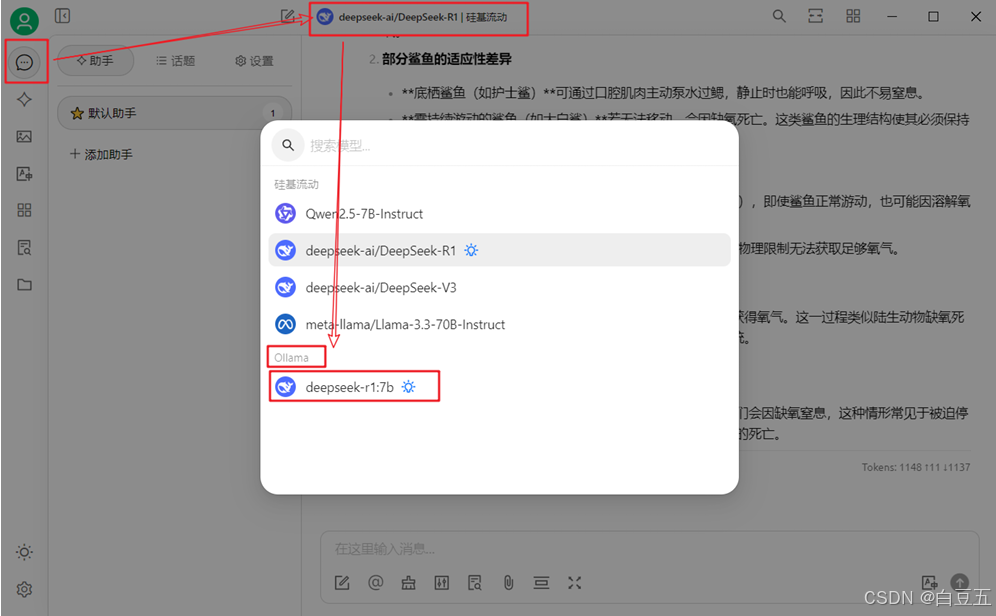
Task: Open the translate sidebar icon
Action: (24, 173)
